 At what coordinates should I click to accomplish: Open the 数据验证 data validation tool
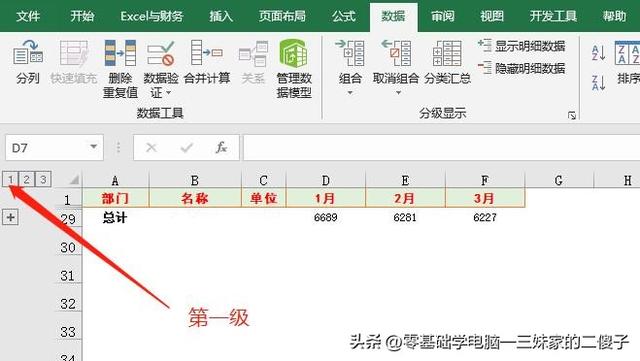click(x=161, y=53)
